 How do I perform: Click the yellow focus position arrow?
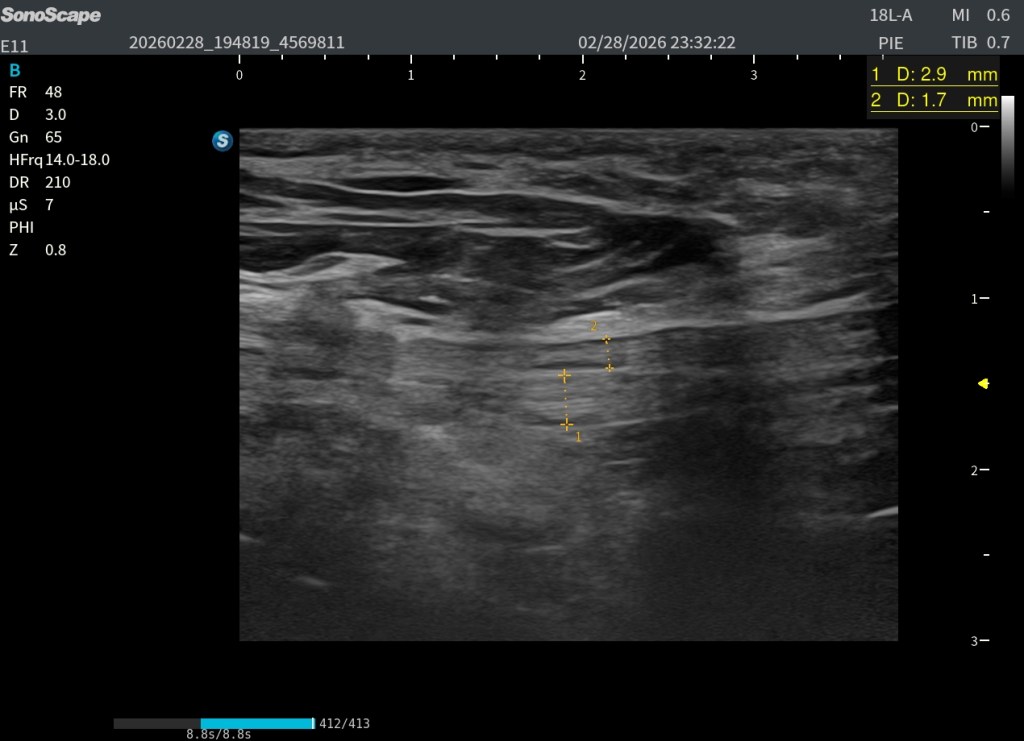click(x=983, y=383)
